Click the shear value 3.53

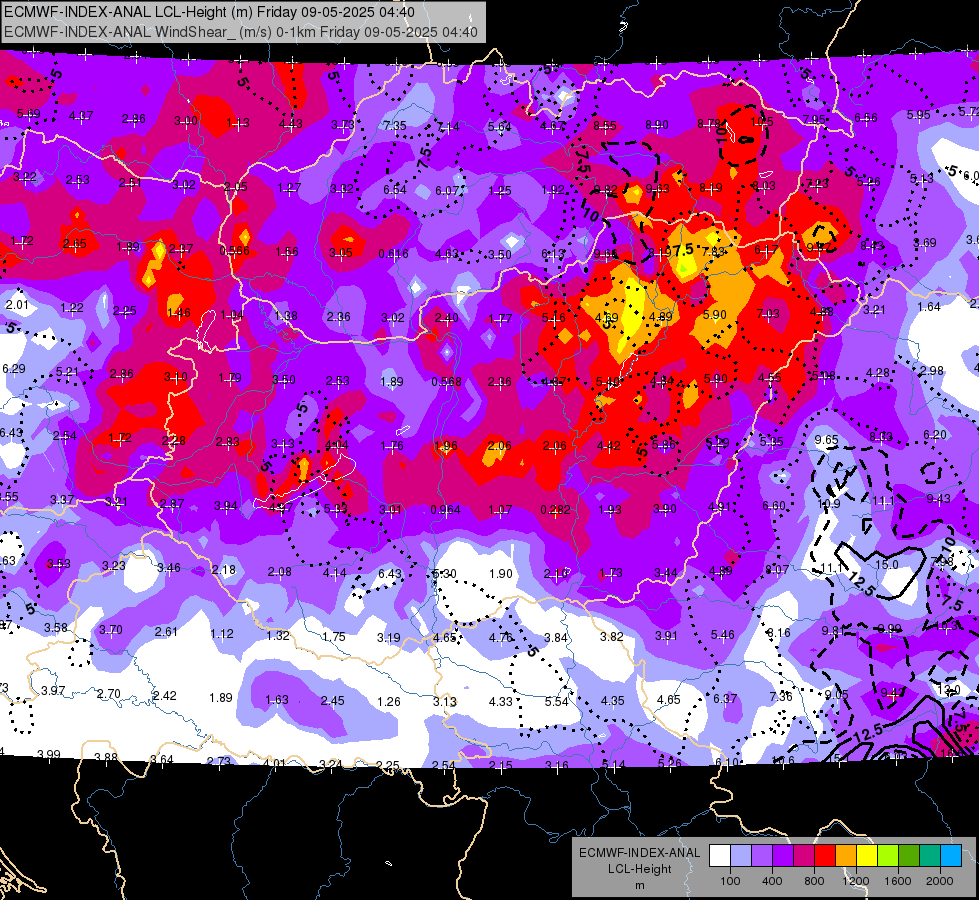point(59,564)
